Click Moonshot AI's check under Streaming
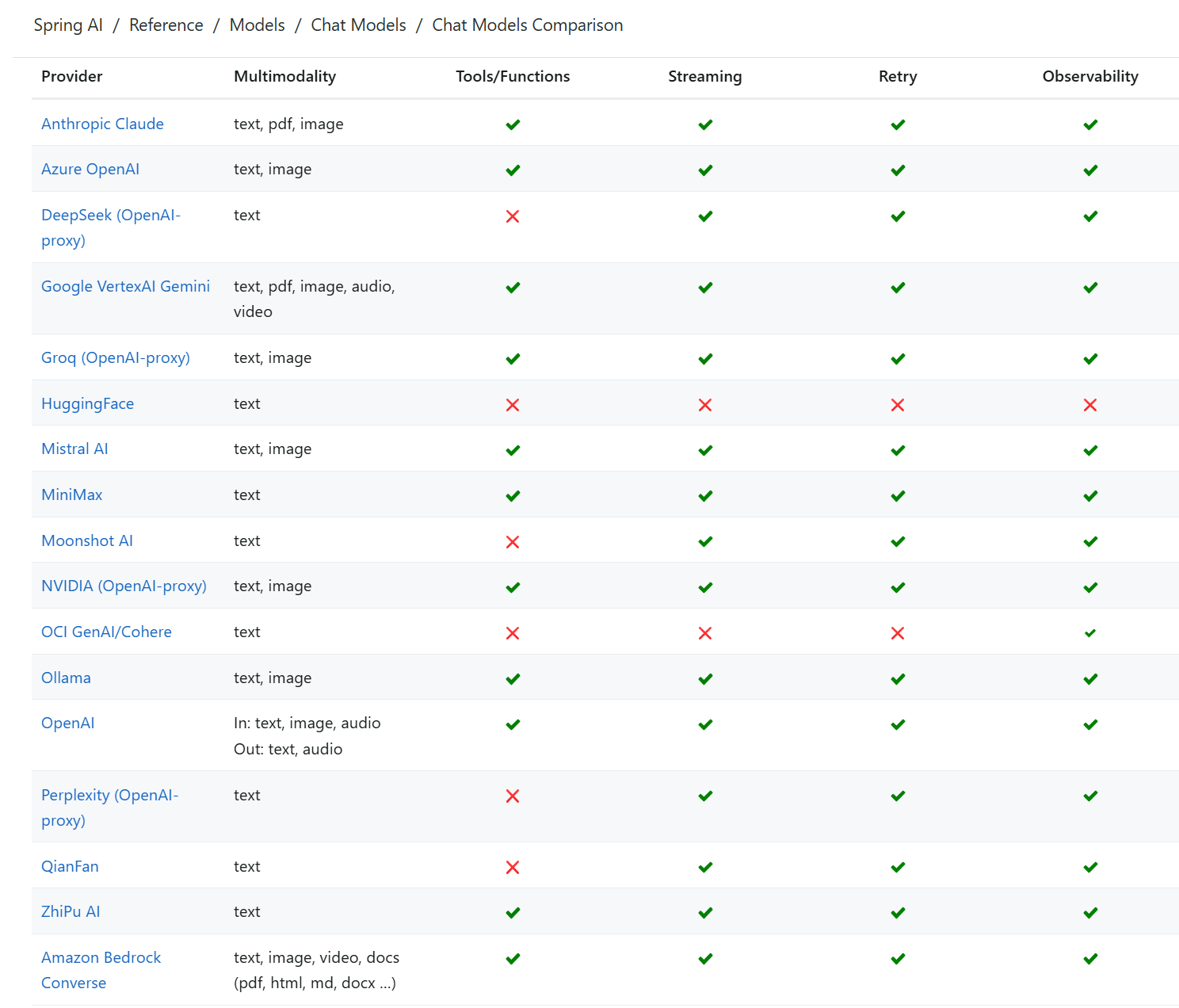This screenshot has width=1179, height=1008. point(705,542)
